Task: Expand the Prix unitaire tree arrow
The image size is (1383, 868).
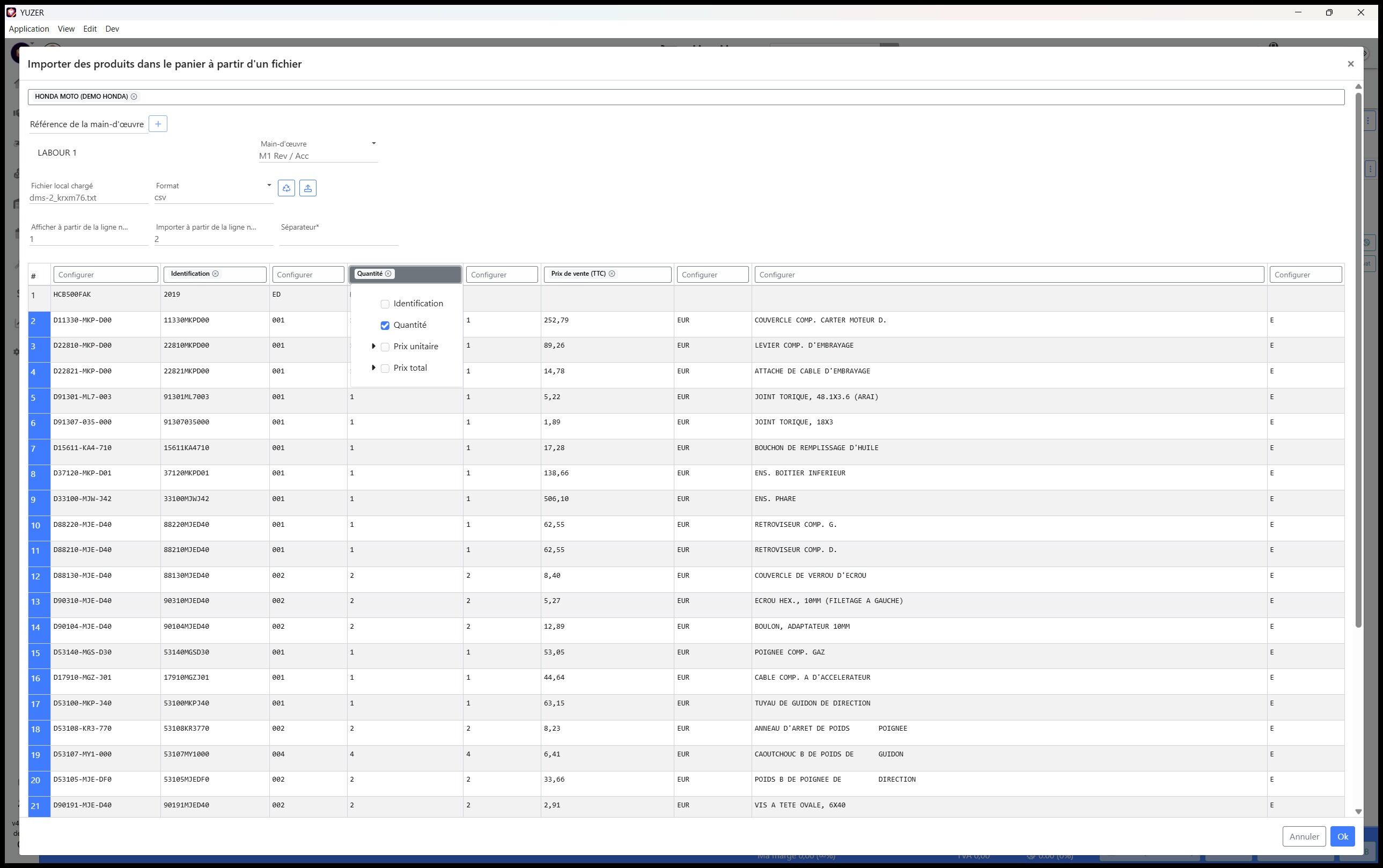Action: pyautogui.click(x=374, y=346)
